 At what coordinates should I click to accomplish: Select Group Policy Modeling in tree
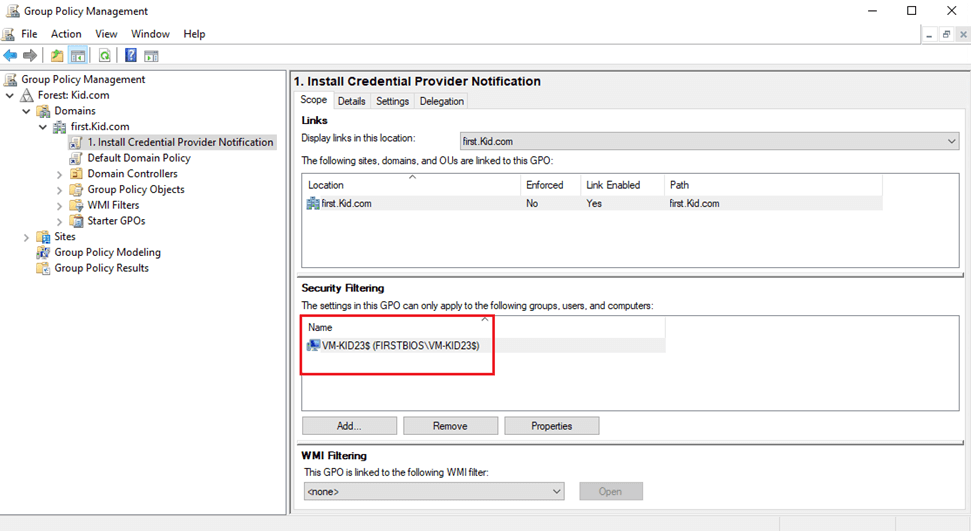[107, 252]
